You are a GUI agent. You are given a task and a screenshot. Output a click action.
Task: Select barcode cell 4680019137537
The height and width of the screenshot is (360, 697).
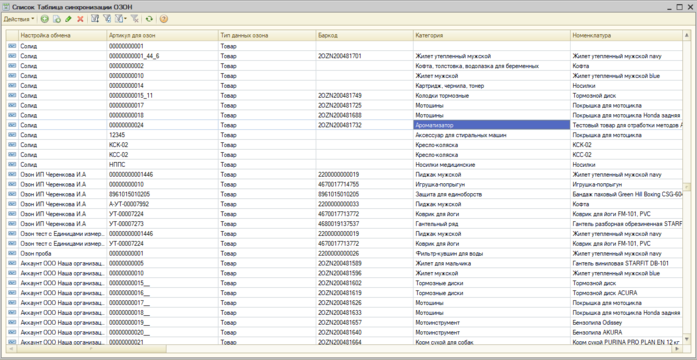pos(365,224)
